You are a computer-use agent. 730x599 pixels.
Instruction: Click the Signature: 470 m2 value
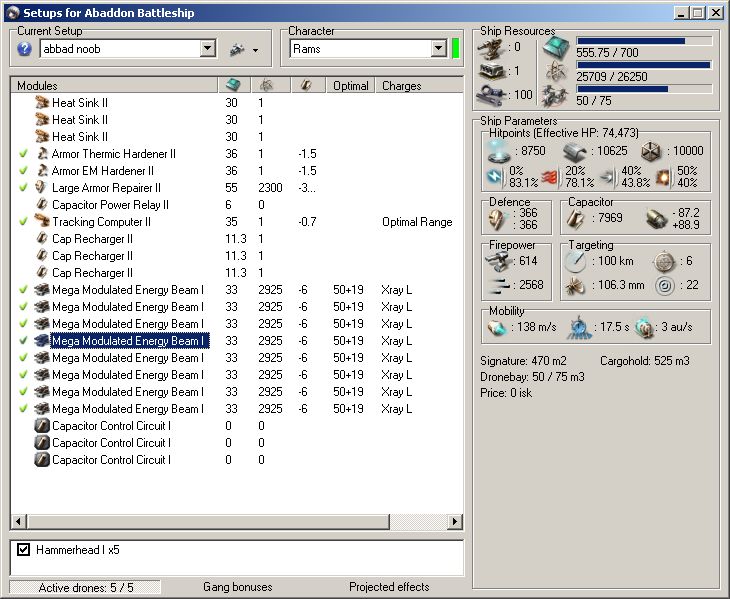click(x=523, y=361)
